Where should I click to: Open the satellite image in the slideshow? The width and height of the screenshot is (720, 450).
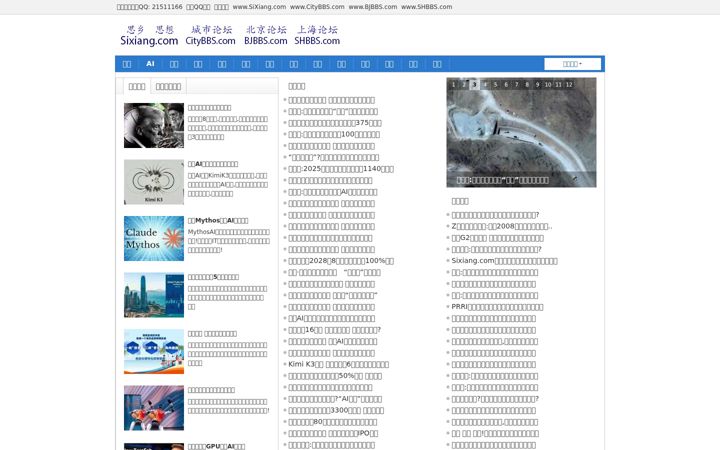coord(521,131)
